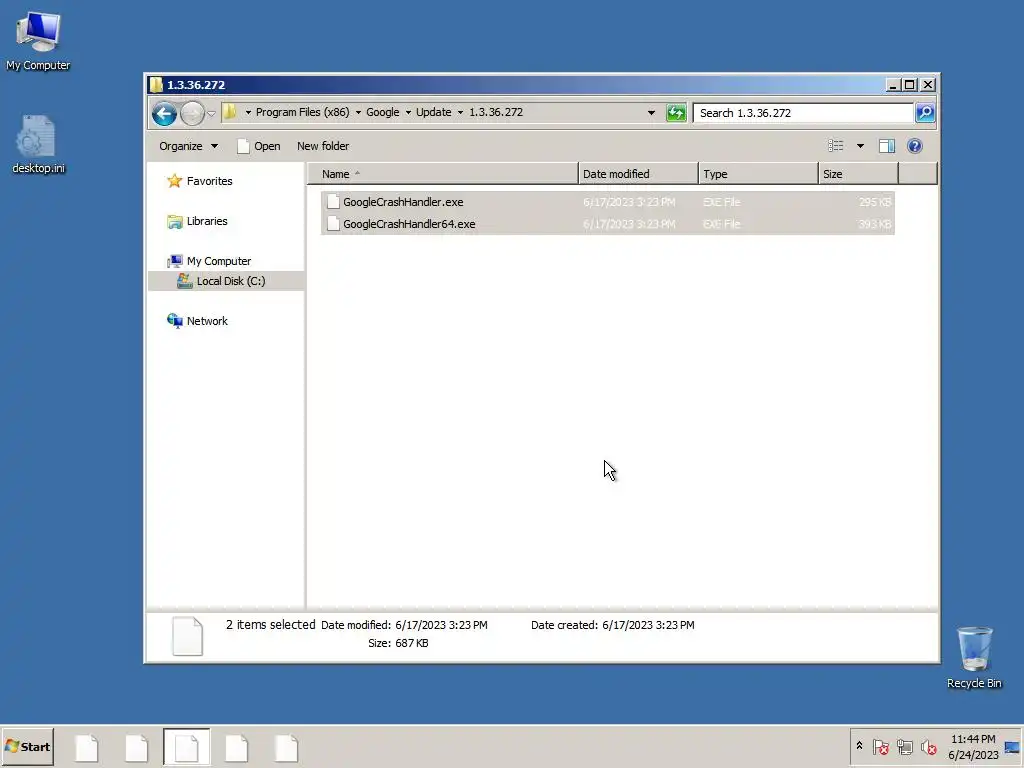Click the 1.3.36.272 breadcrumb
Viewport: 1024px width, 768px height.
[496, 112]
